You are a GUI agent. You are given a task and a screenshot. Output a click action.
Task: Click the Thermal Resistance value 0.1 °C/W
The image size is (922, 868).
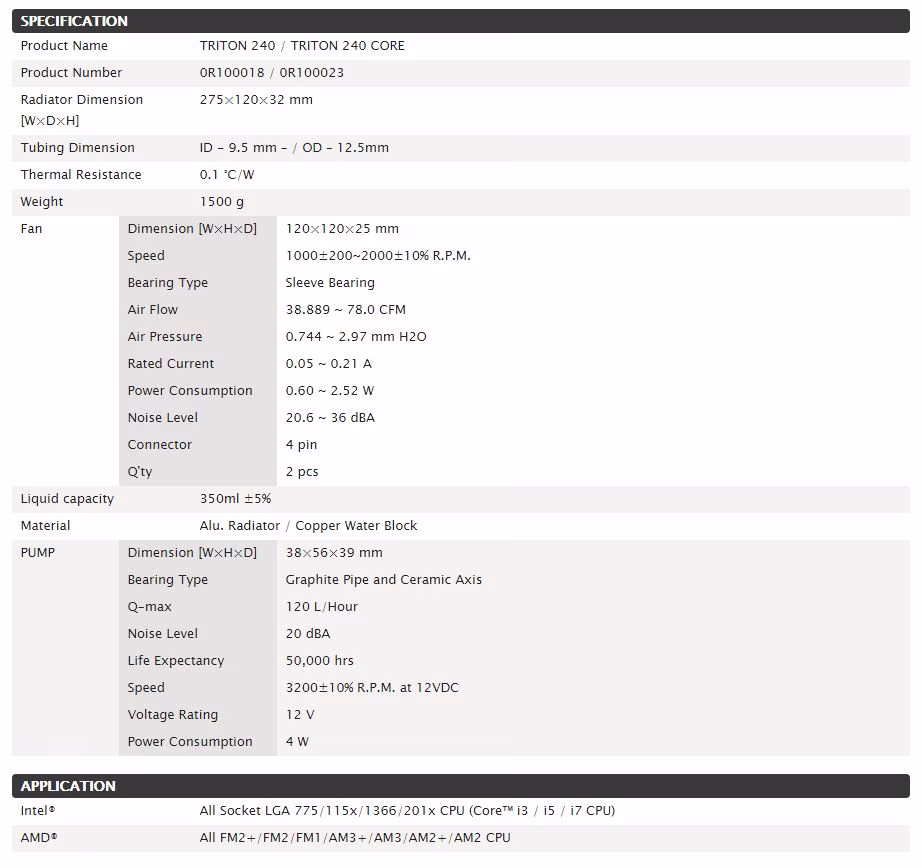click(227, 175)
